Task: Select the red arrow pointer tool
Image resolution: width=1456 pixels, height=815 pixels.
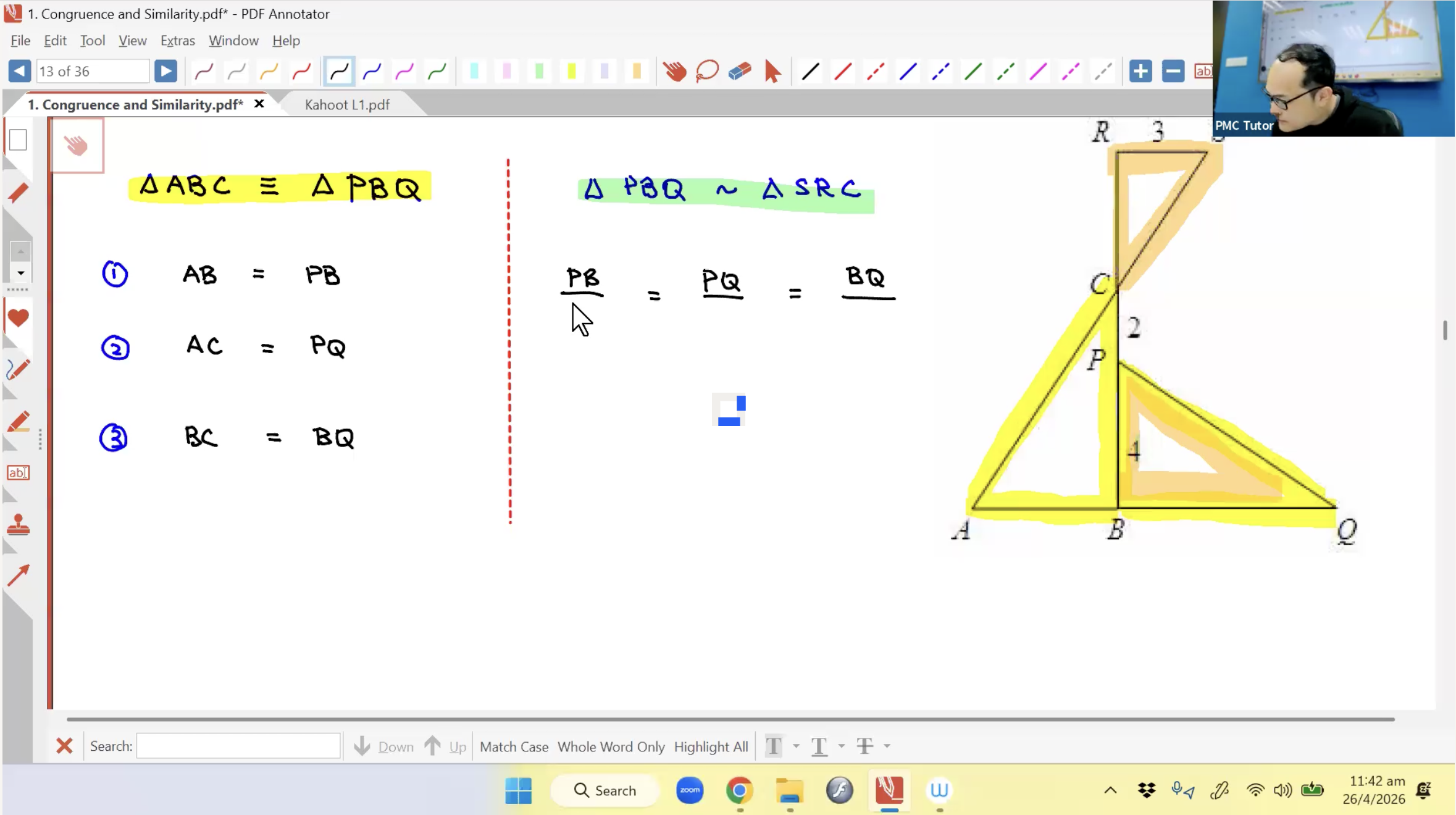Action: [x=772, y=72]
